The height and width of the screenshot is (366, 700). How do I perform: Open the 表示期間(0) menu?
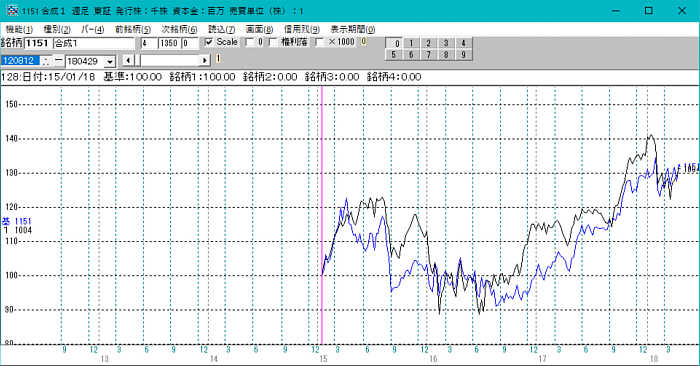click(x=353, y=29)
